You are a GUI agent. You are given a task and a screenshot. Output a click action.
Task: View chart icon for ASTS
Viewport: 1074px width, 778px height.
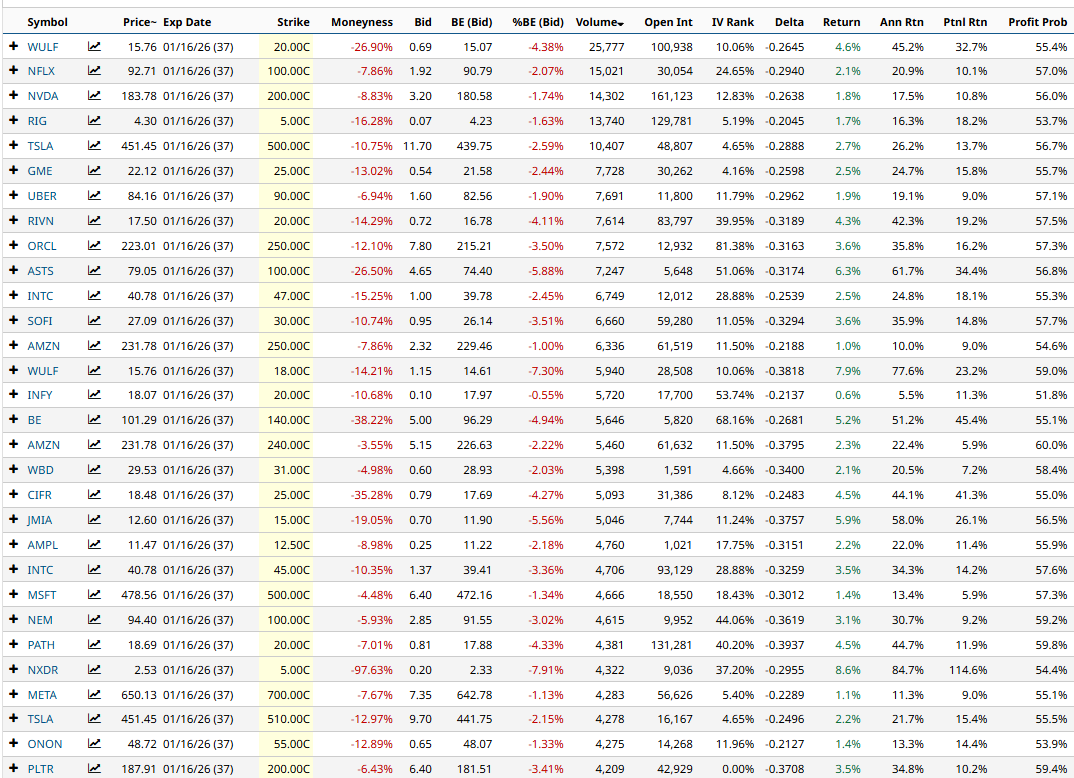point(94,271)
